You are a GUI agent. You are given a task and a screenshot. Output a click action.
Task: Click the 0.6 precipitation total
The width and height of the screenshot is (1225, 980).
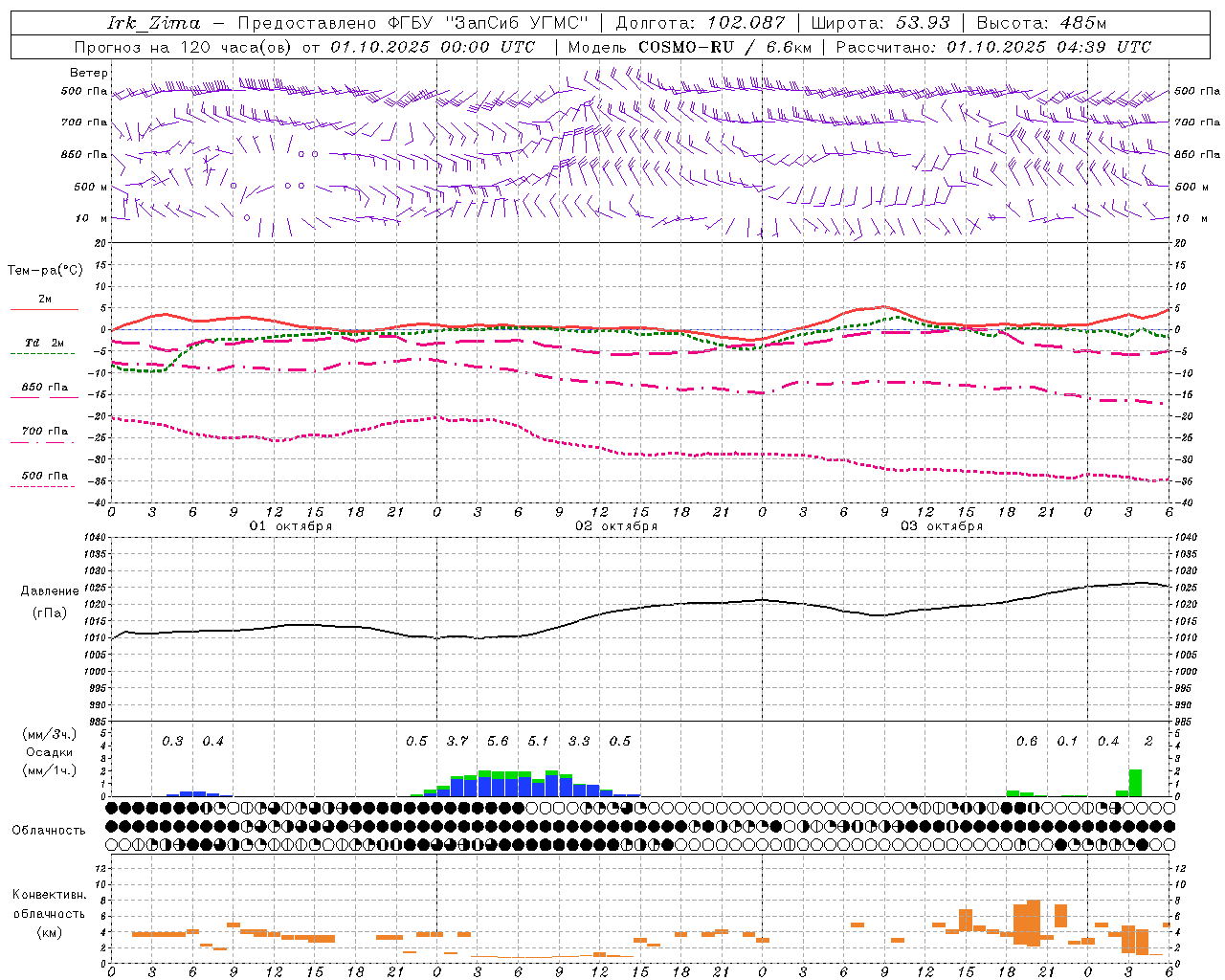click(x=1027, y=742)
